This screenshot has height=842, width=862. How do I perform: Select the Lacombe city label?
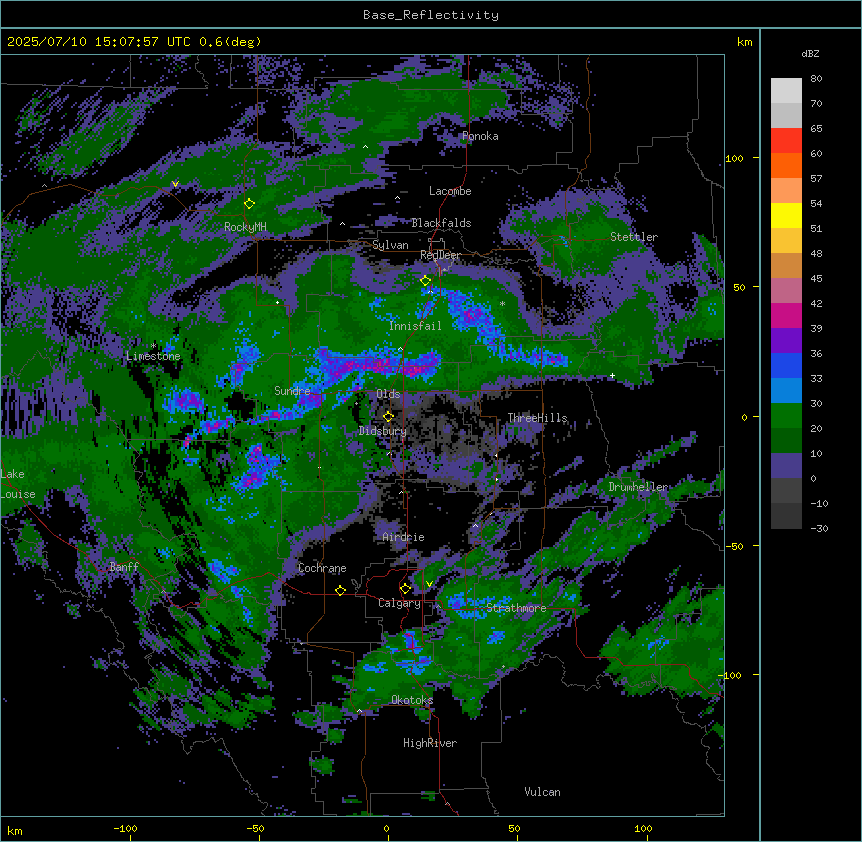pos(450,191)
